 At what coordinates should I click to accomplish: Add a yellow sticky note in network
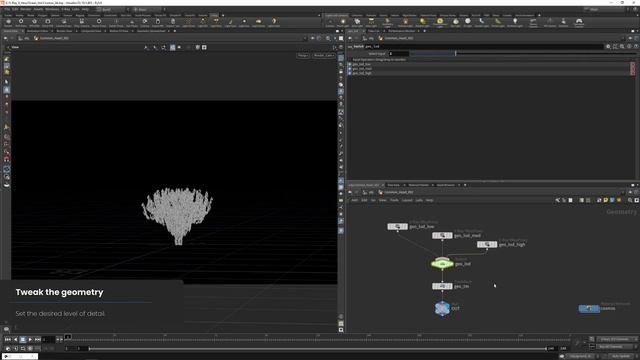point(606,200)
